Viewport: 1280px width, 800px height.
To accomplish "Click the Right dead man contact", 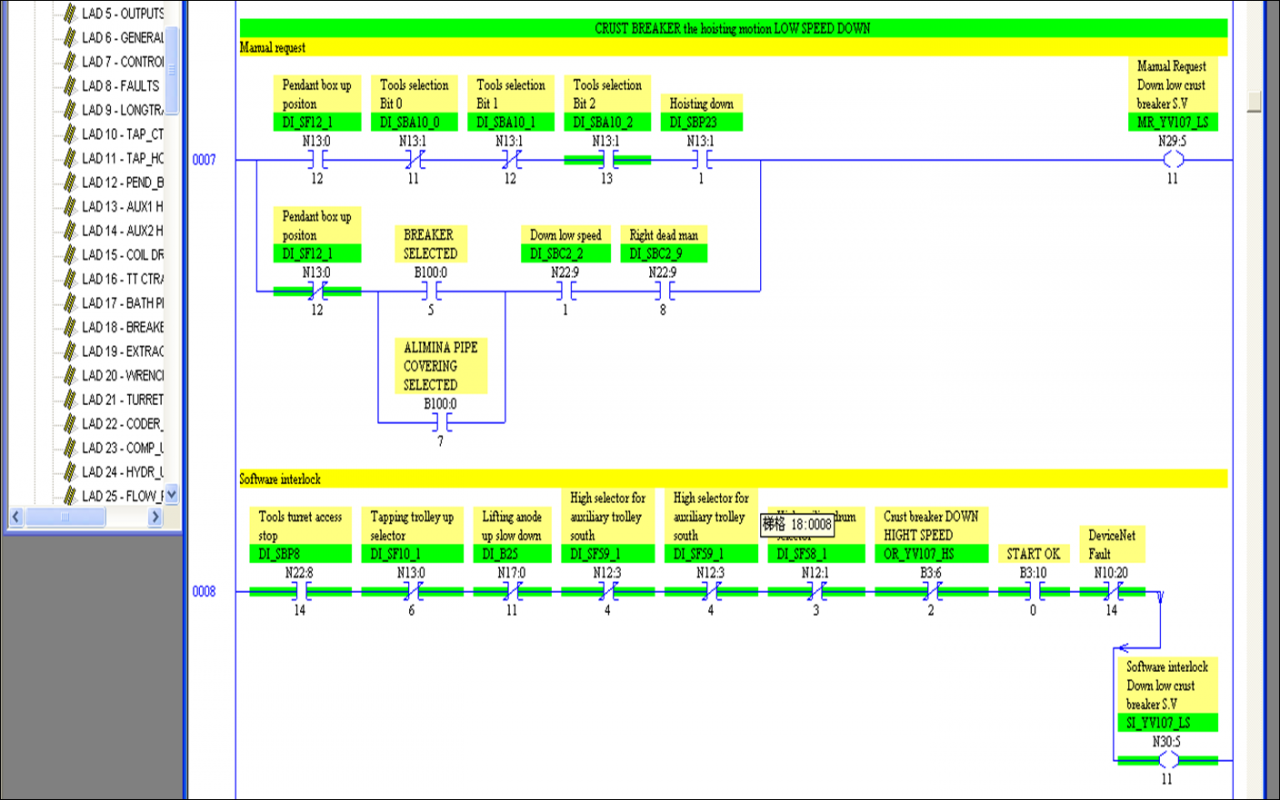I will pyautogui.click(x=663, y=292).
